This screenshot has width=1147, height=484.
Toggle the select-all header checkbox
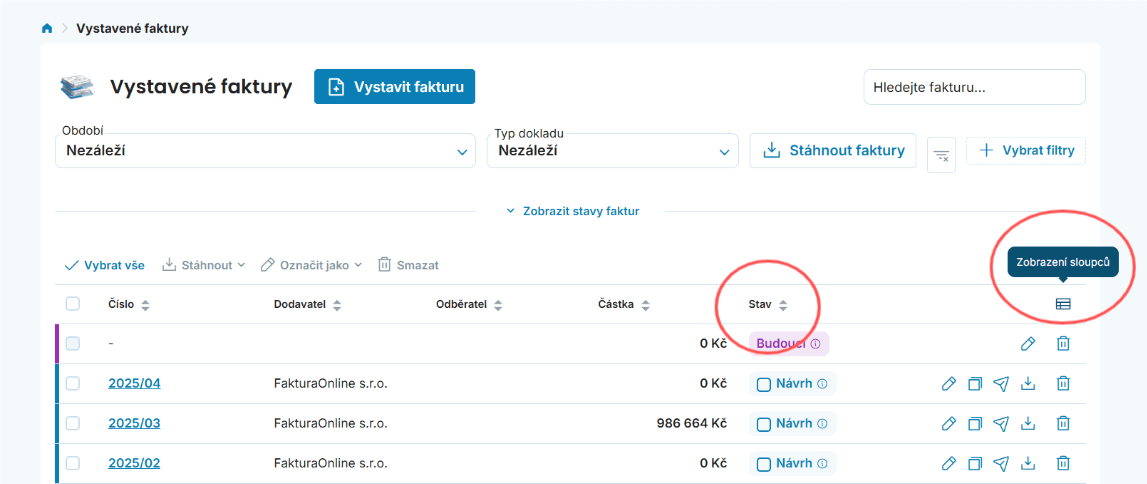point(72,304)
